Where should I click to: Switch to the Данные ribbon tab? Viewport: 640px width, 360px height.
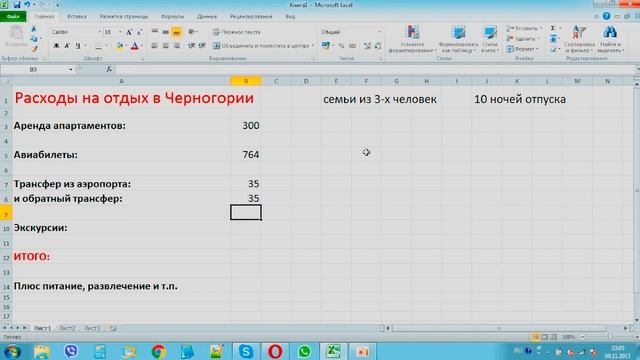coord(207,17)
